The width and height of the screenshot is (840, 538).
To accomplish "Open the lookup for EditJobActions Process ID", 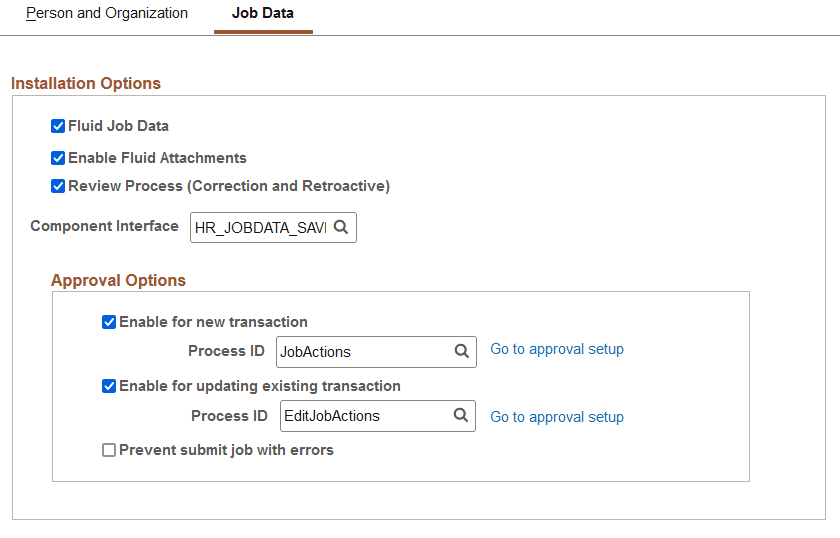I will (461, 415).
